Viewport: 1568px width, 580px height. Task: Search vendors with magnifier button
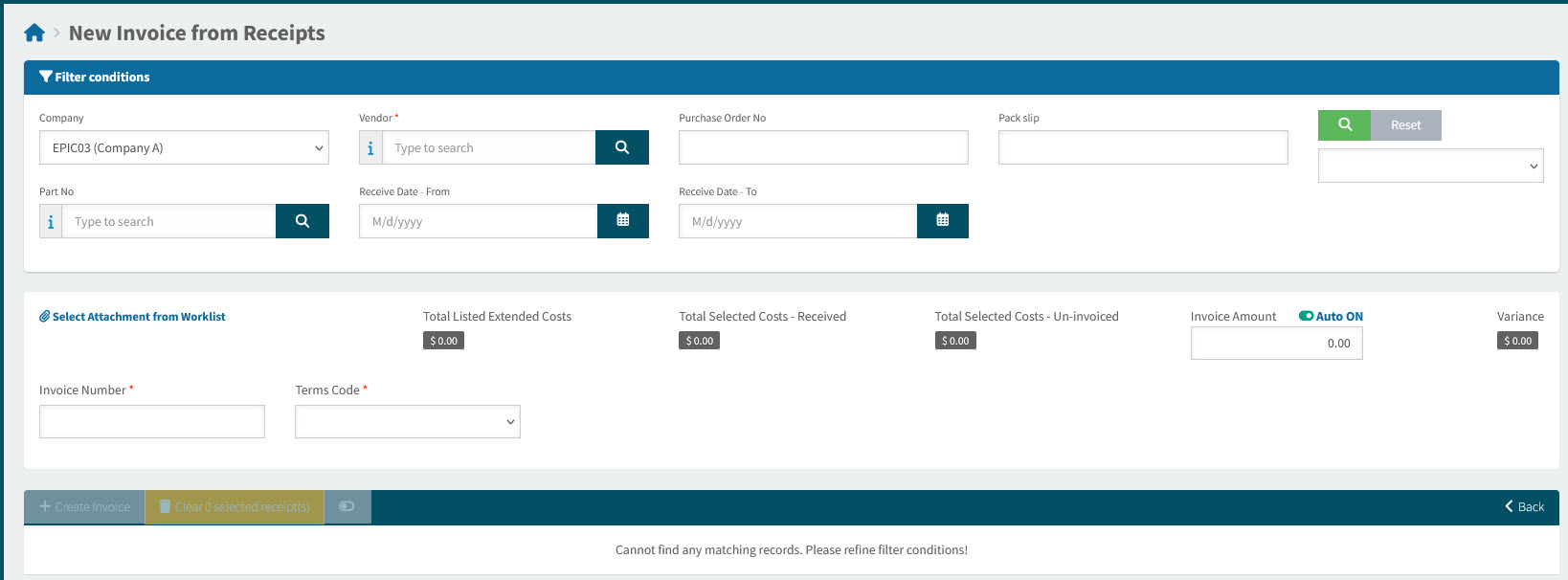click(x=622, y=147)
